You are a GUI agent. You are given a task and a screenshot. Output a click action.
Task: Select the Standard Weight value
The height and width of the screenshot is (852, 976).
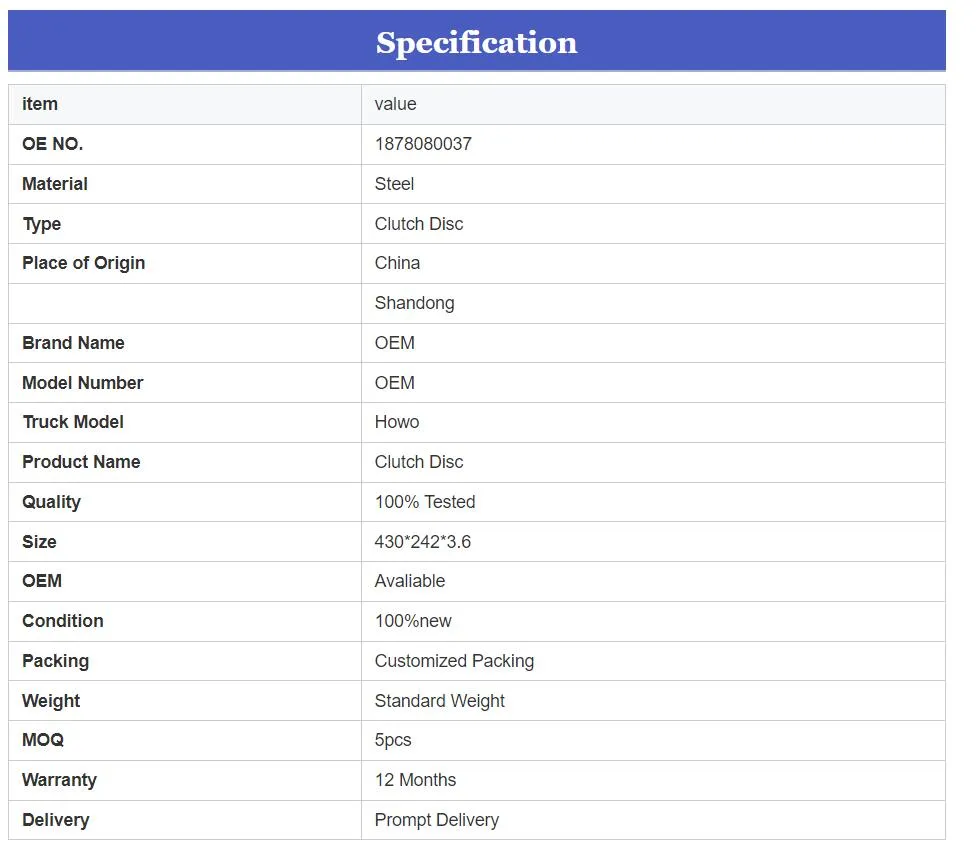(x=440, y=701)
